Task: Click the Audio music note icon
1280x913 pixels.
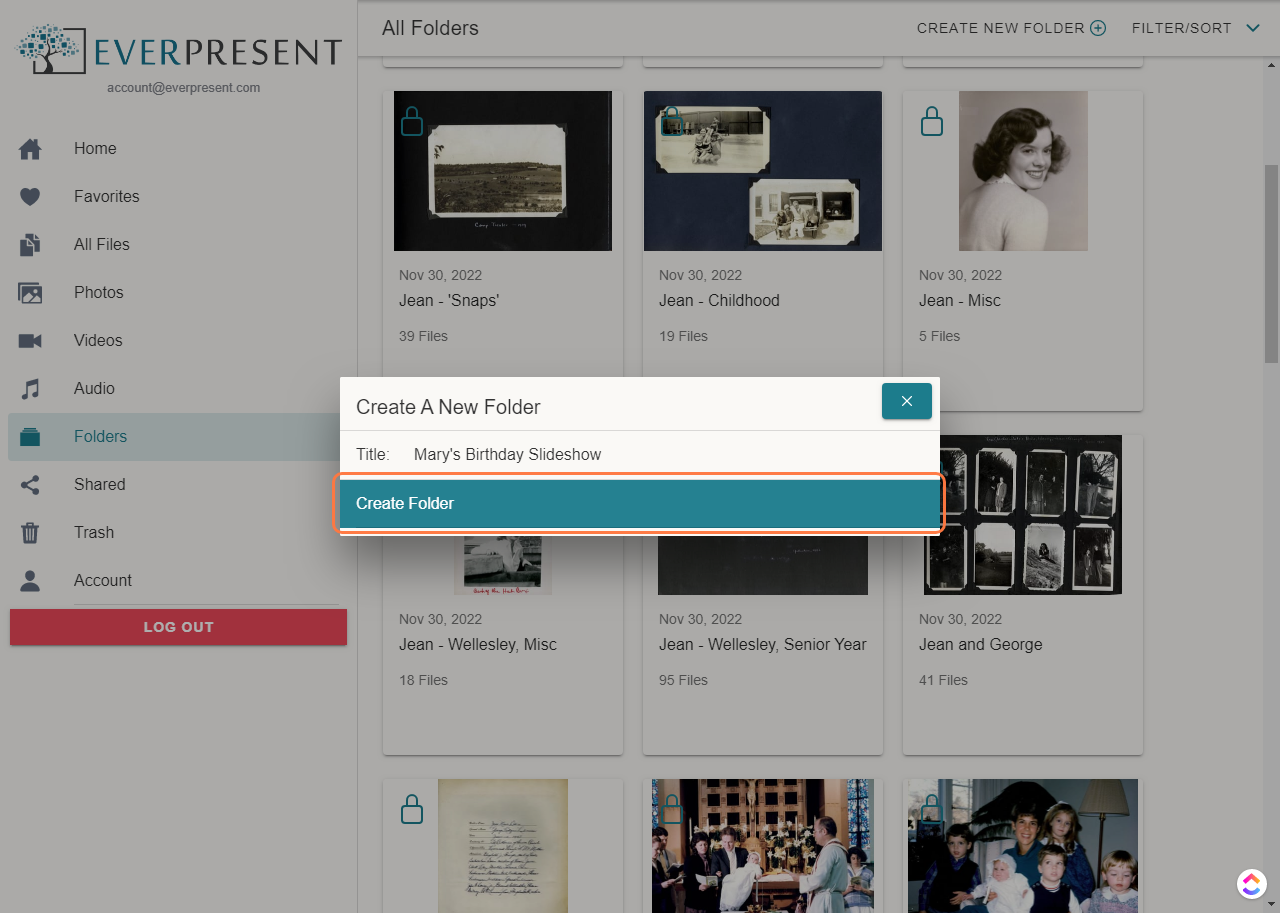Action: [30, 389]
